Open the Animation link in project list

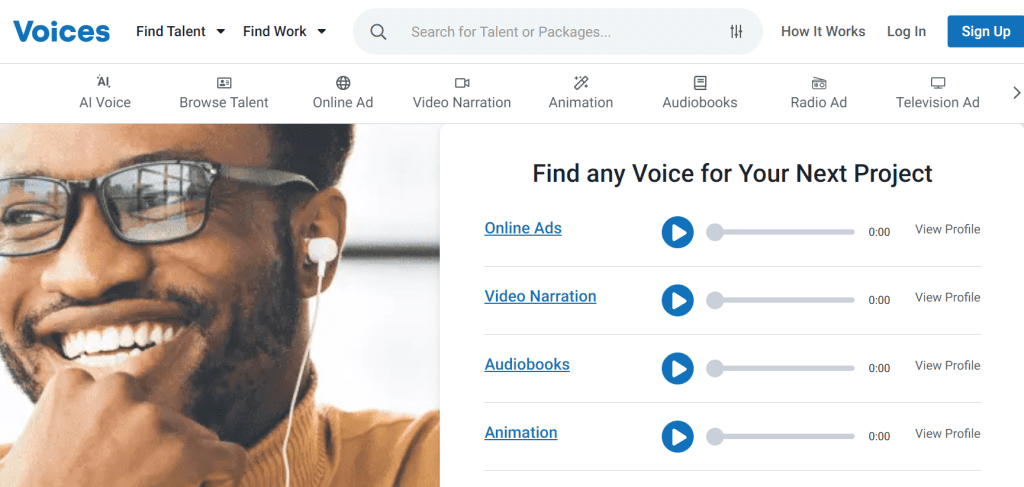pos(521,433)
